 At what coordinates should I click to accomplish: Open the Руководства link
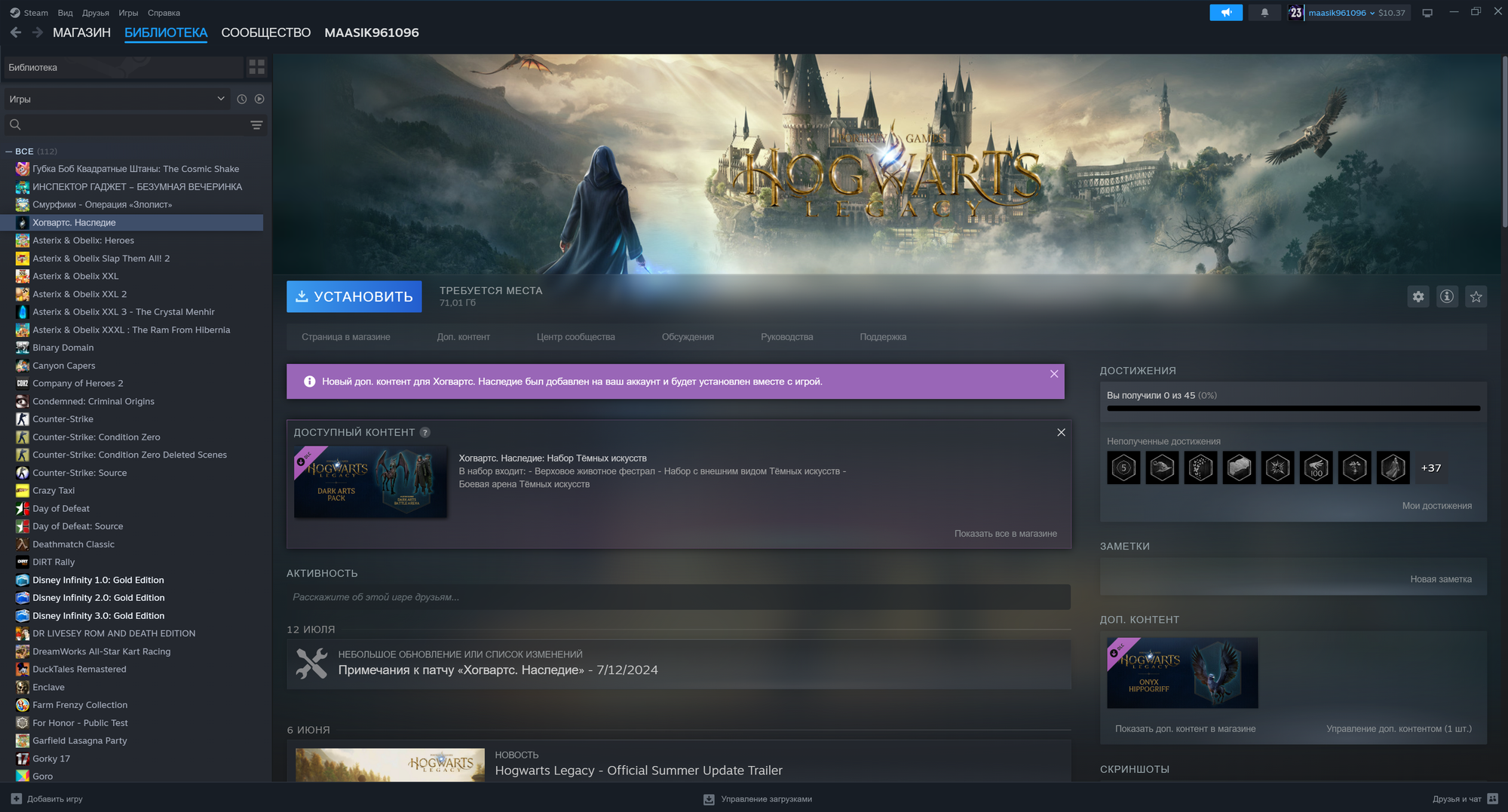[x=786, y=337]
